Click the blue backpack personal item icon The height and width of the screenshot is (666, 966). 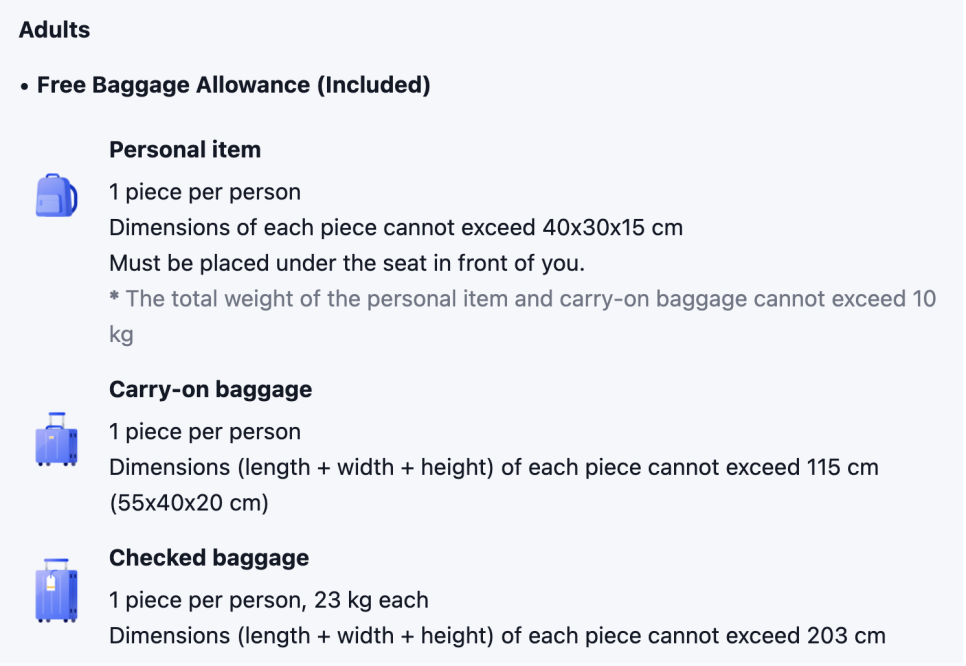click(x=56, y=195)
